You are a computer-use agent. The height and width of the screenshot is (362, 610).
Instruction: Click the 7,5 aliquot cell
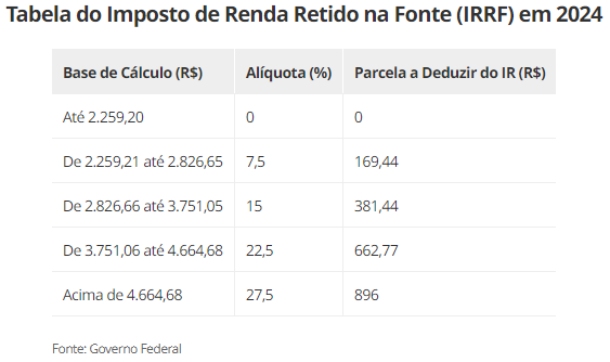289,161
